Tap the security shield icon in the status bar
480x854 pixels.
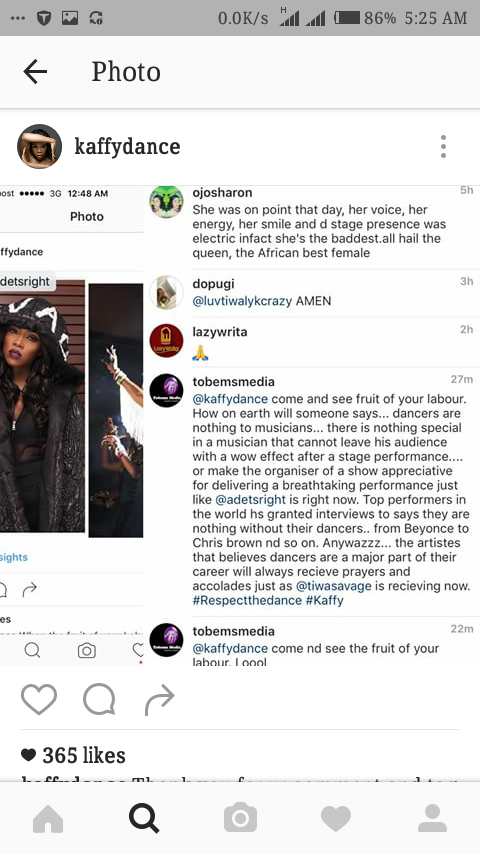[44, 18]
